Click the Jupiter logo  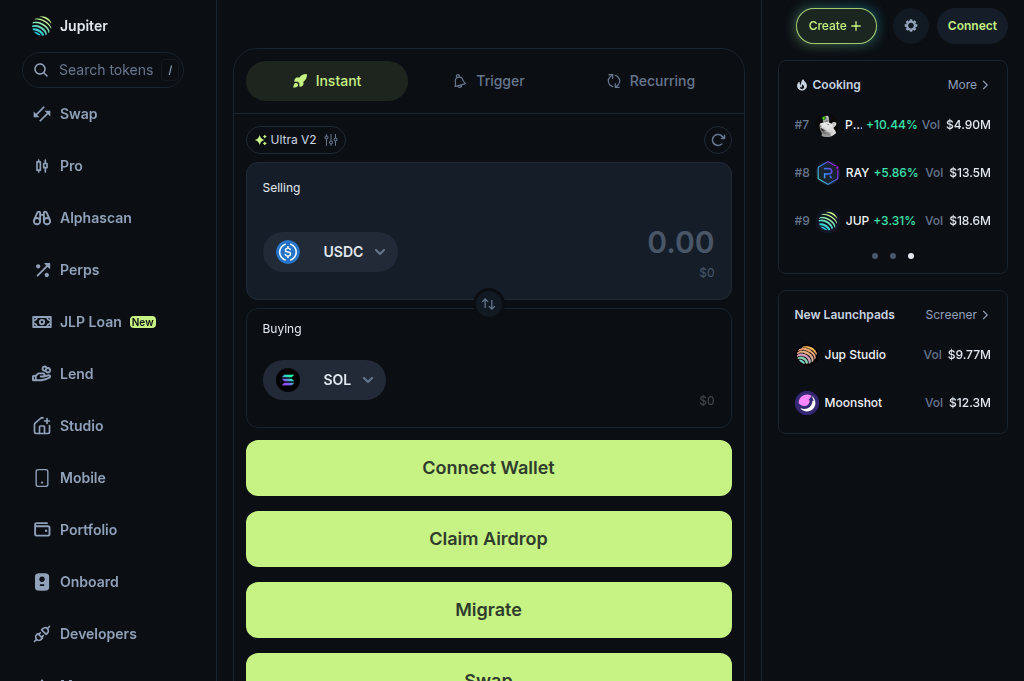70,26
